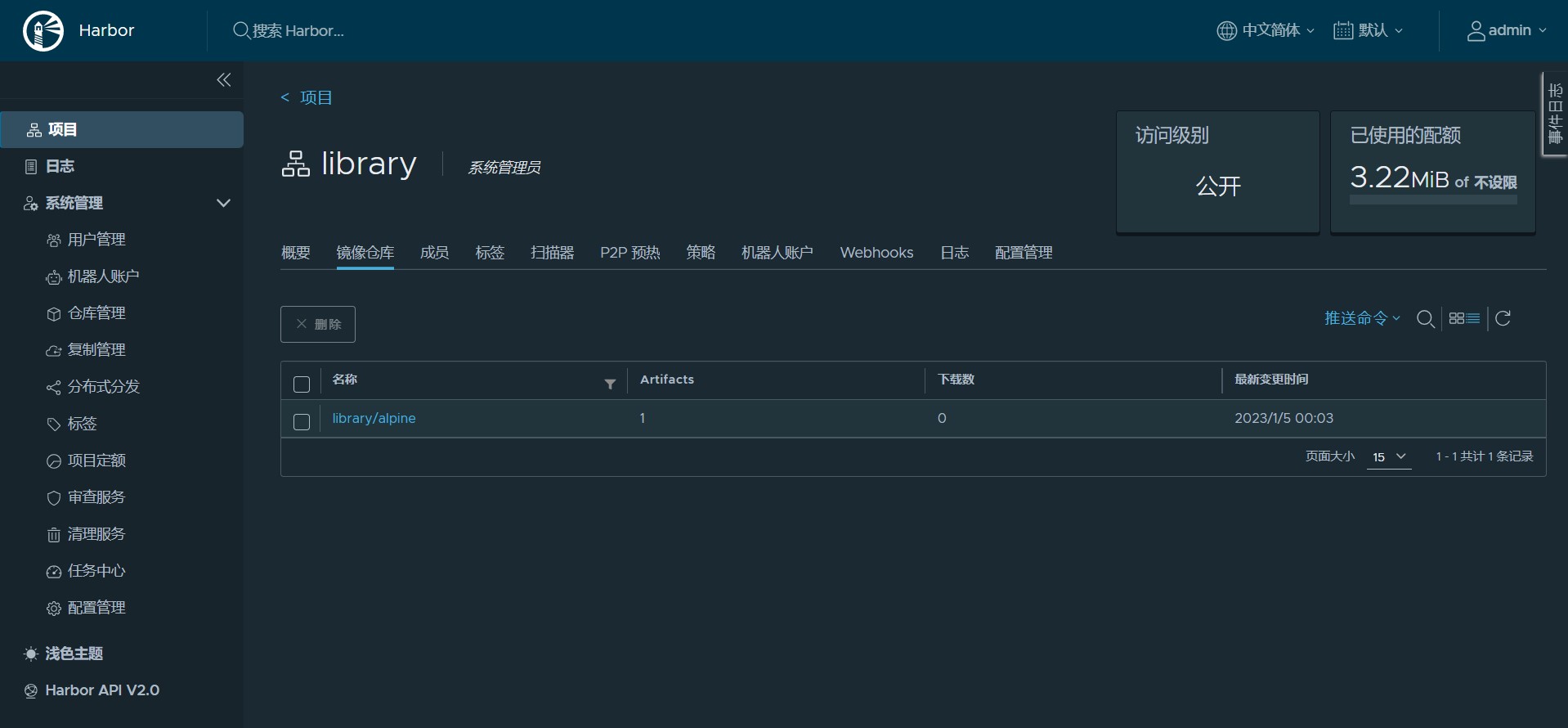Click the 系统管理员 role label

tap(504, 168)
